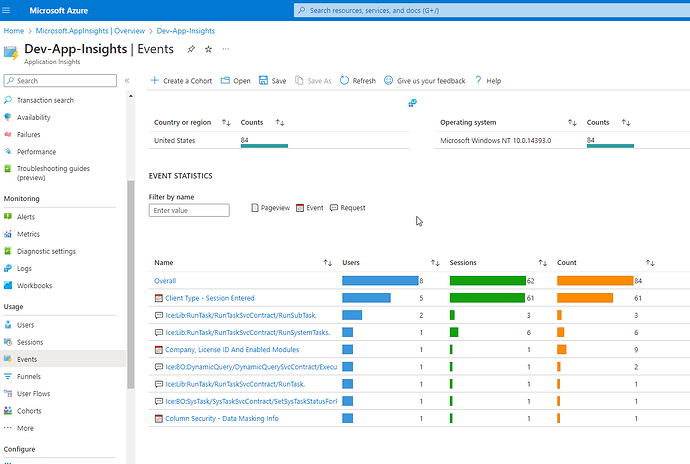Go to Home breadcrumb
Viewport: 690px width, 464px height.
click(x=14, y=31)
